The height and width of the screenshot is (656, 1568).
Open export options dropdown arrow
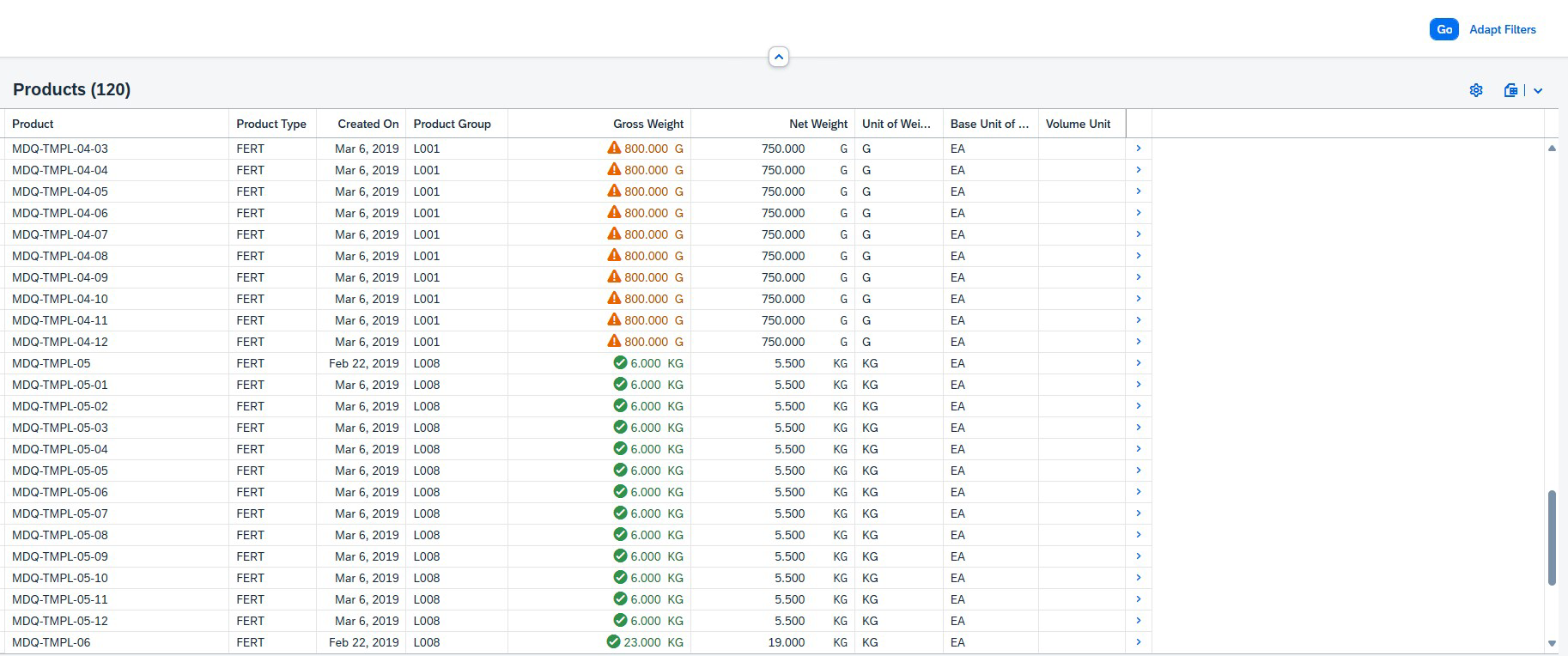[x=1538, y=90]
